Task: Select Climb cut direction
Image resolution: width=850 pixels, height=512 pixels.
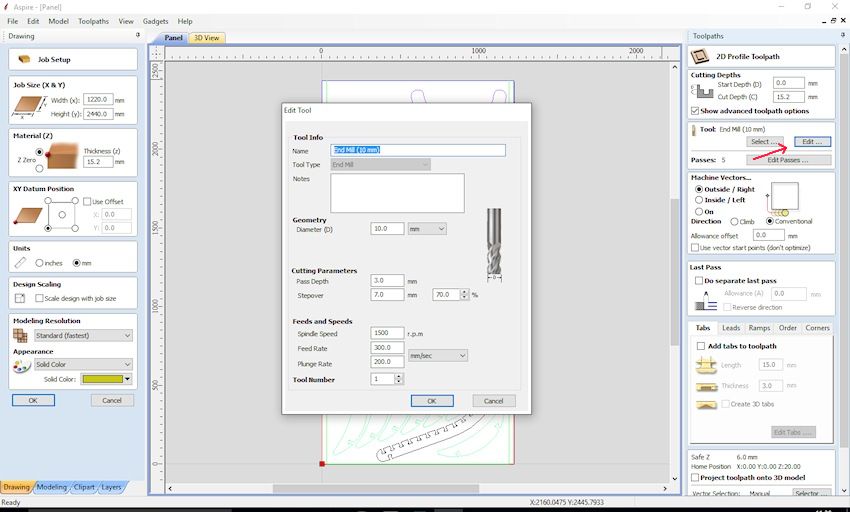Action: (734, 221)
